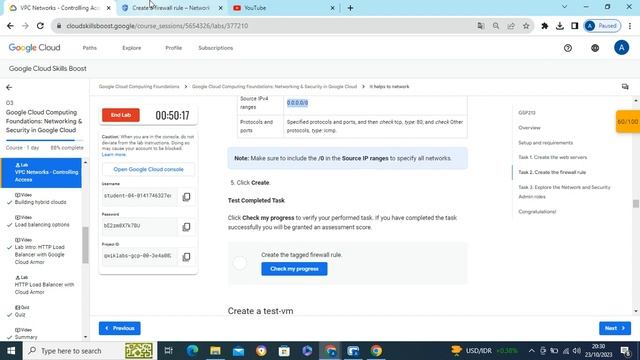Click the page vertical scrollbar thumb
The width and height of the screenshot is (640, 360).
[636, 203]
